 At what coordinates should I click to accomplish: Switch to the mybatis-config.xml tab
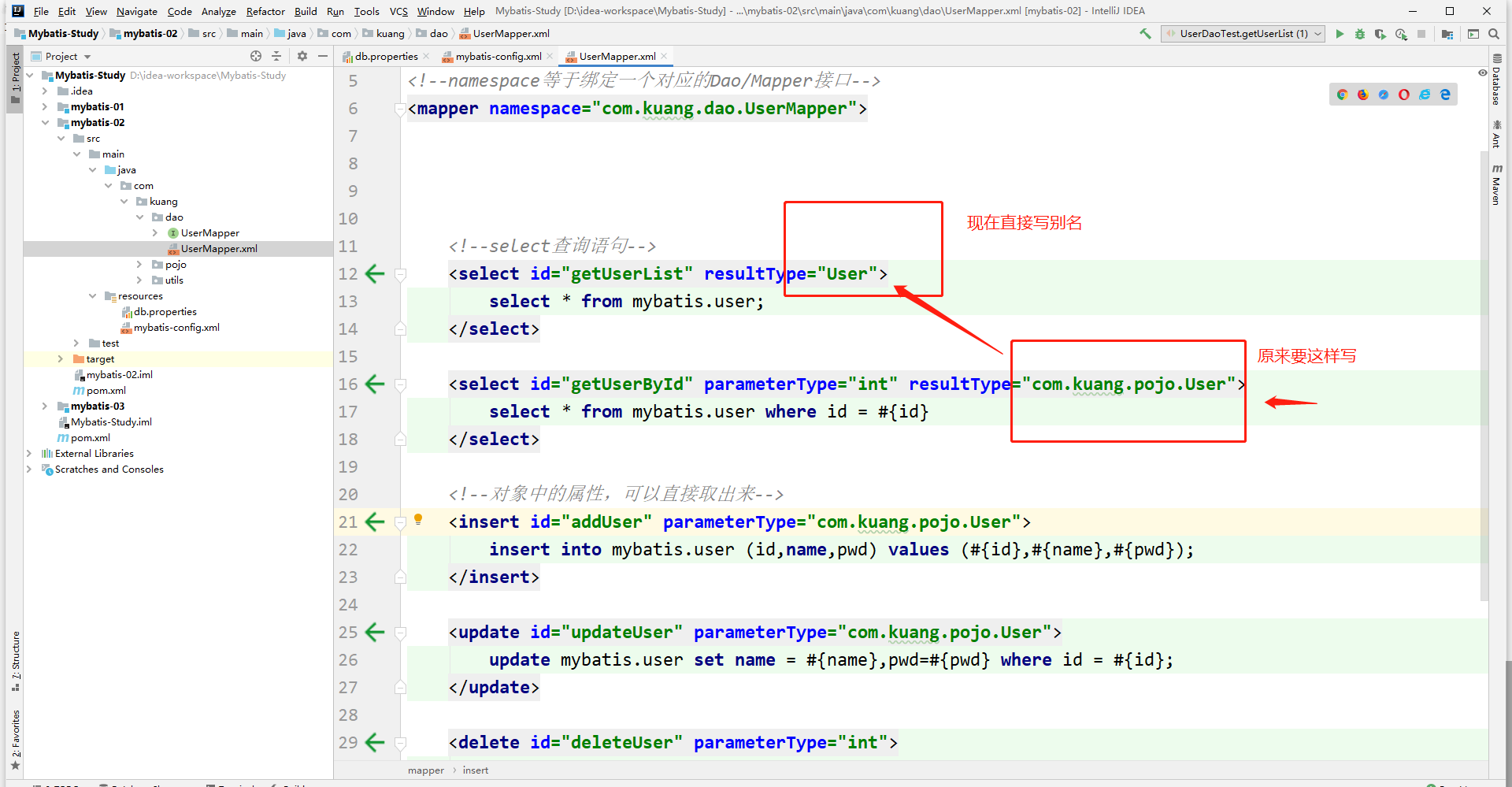click(498, 56)
